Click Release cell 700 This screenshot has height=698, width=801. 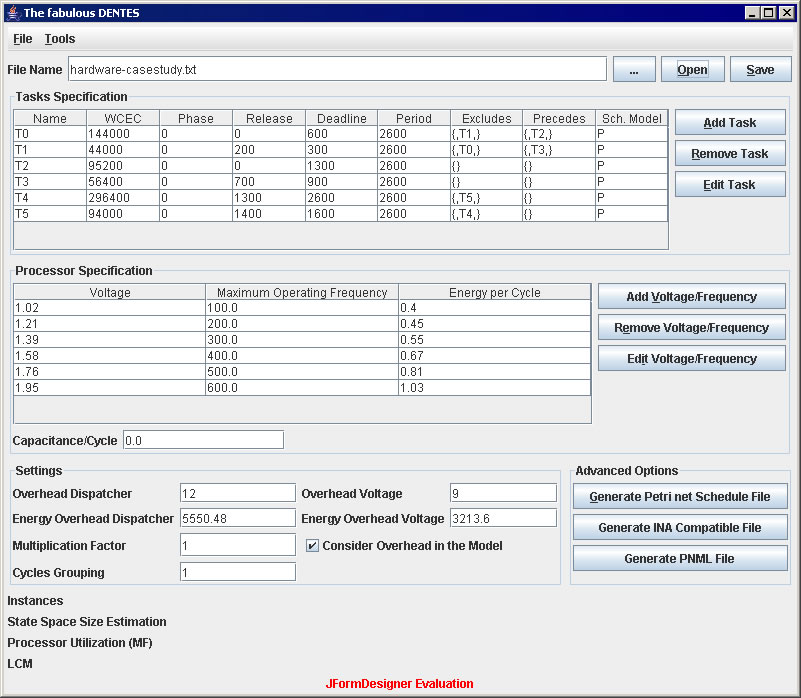point(269,181)
